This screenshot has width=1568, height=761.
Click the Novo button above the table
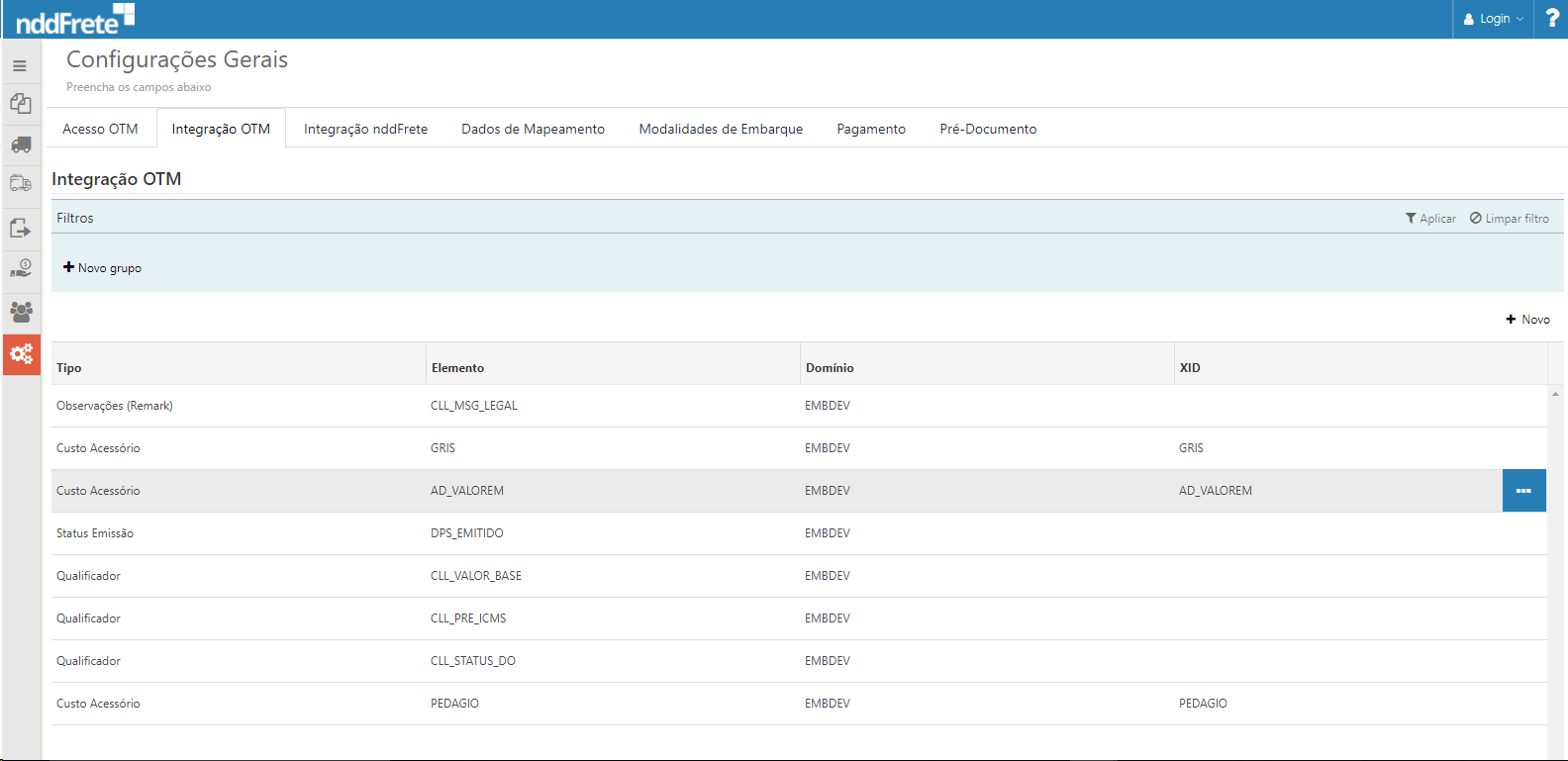1527,320
